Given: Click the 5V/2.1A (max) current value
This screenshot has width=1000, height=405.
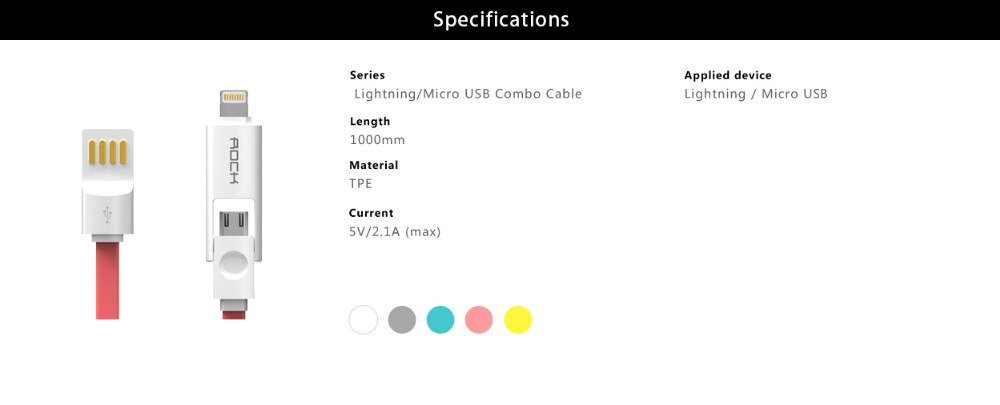Looking at the screenshot, I should click(x=395, y=232).
